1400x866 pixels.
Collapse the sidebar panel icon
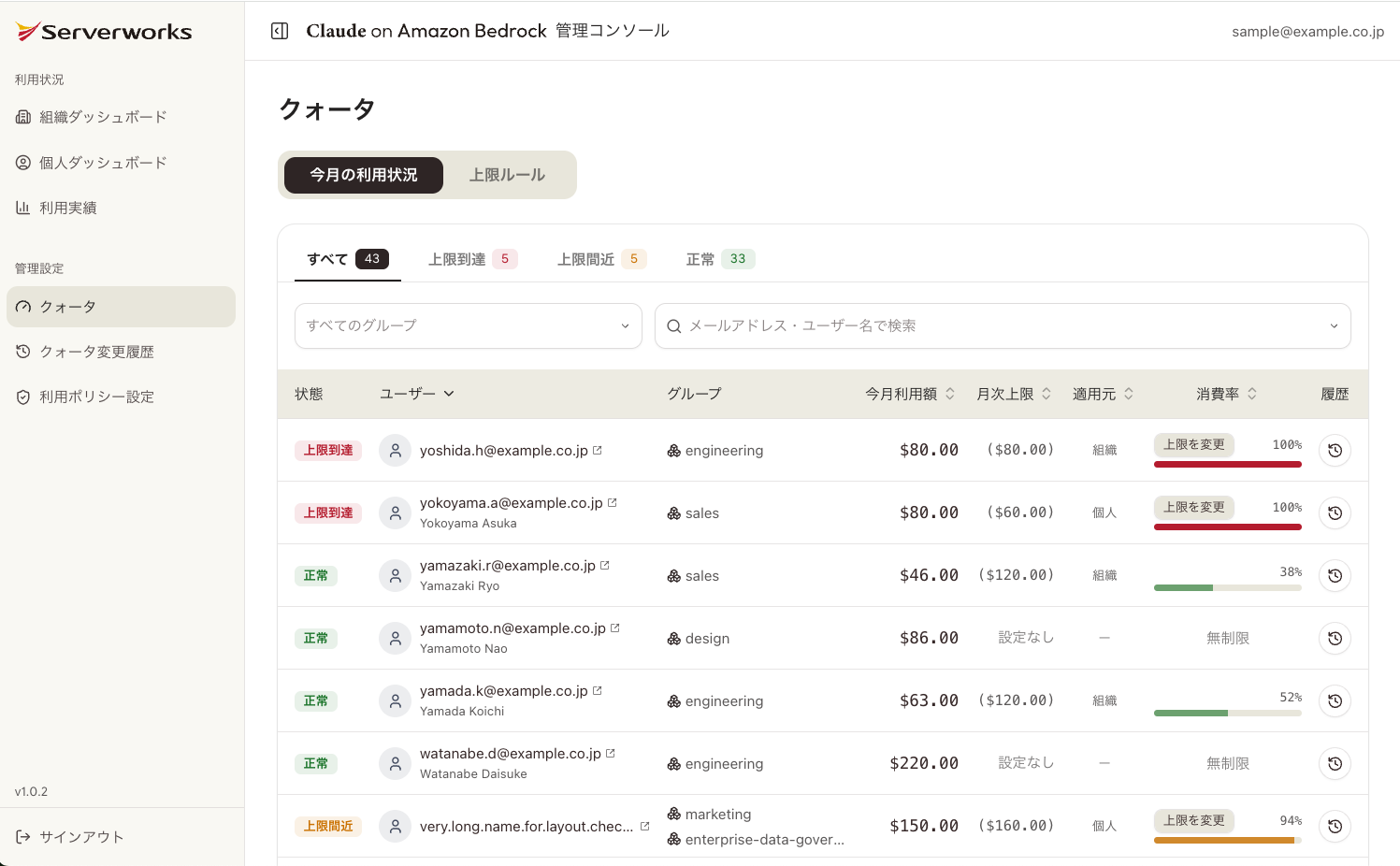pyautogui.click(x=280, y=31)
